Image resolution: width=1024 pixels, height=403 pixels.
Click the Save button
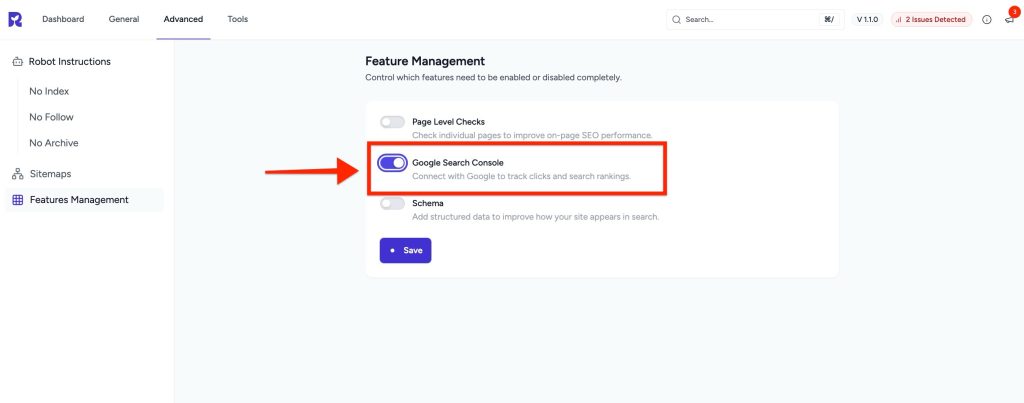[x=406, y=250]
